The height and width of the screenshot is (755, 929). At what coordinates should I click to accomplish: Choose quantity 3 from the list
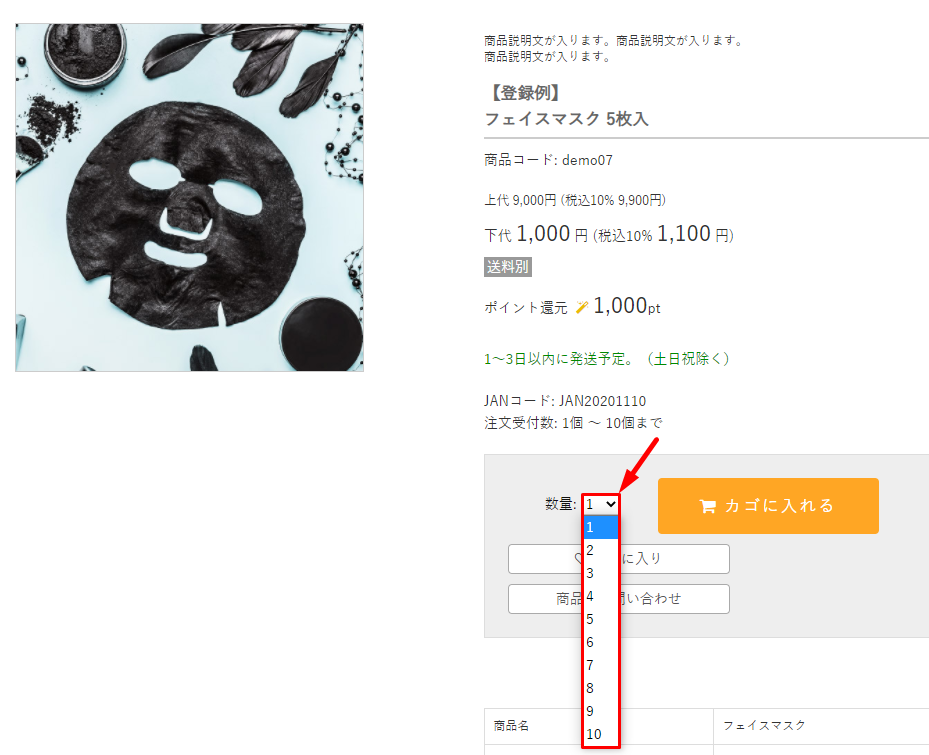tap(601, 573)
